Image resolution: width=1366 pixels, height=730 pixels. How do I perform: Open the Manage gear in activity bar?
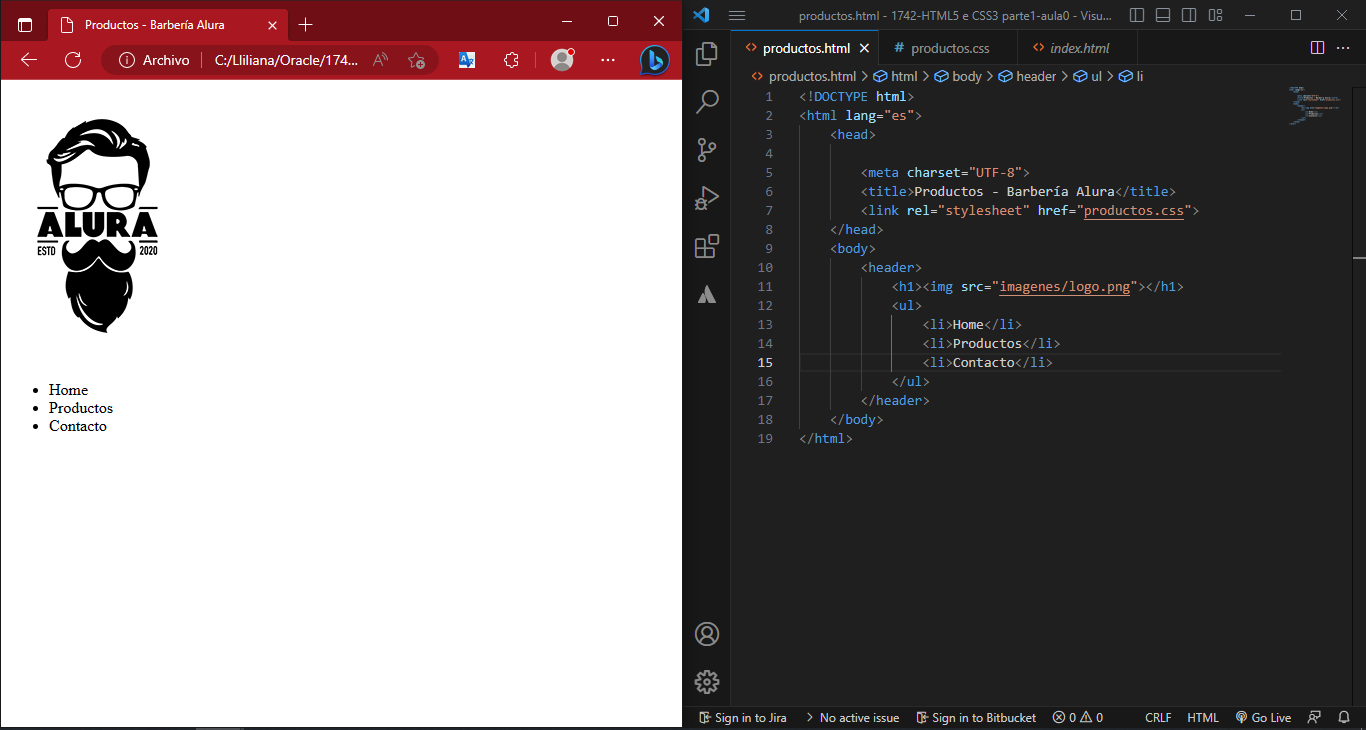707,682
